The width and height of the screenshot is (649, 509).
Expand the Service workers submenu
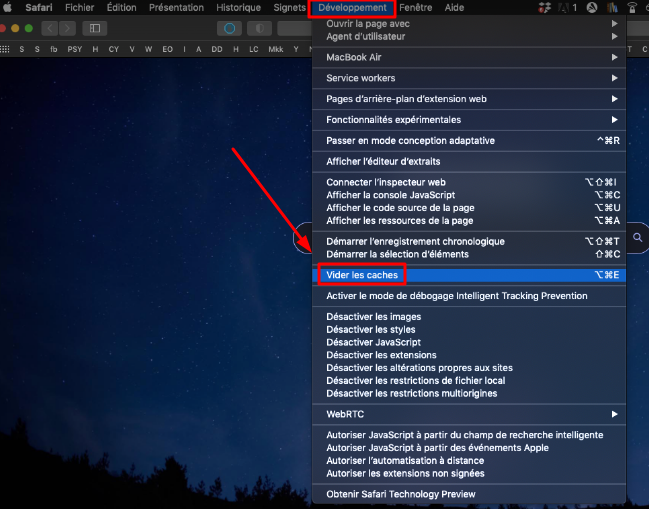coord(469,78)
